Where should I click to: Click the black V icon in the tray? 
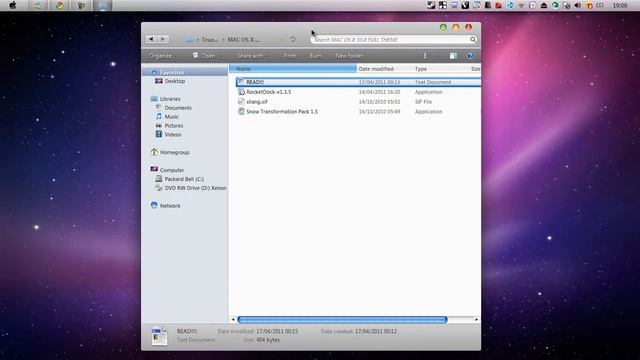465,5
